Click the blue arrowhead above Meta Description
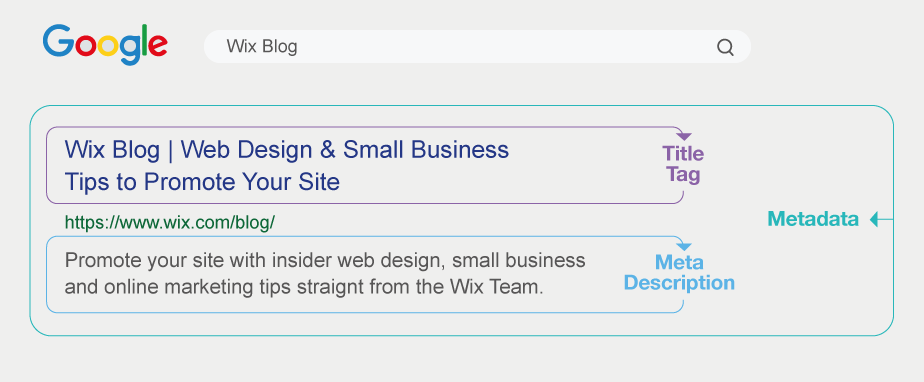This screenshot has width=924, height=382. point(684,246)
